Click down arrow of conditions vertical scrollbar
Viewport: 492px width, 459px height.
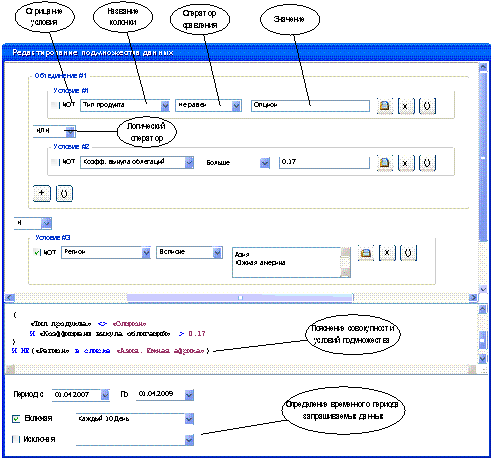[483, 289]
